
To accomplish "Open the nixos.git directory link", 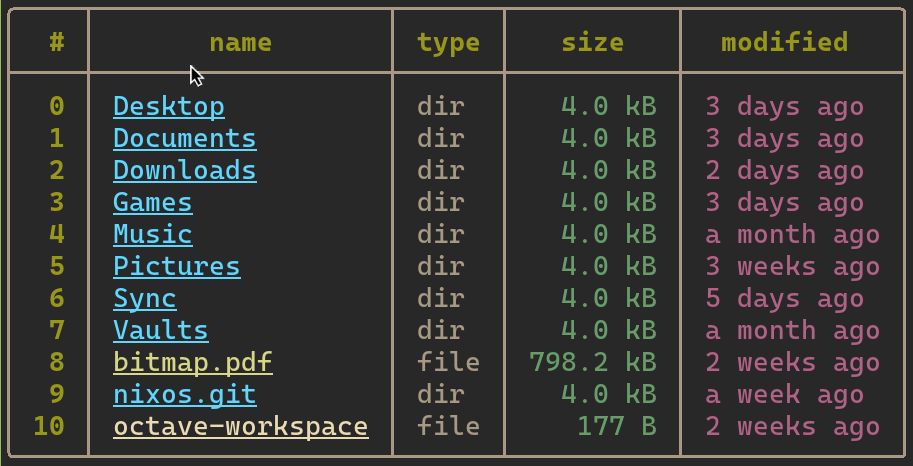I will coord(185,395).
